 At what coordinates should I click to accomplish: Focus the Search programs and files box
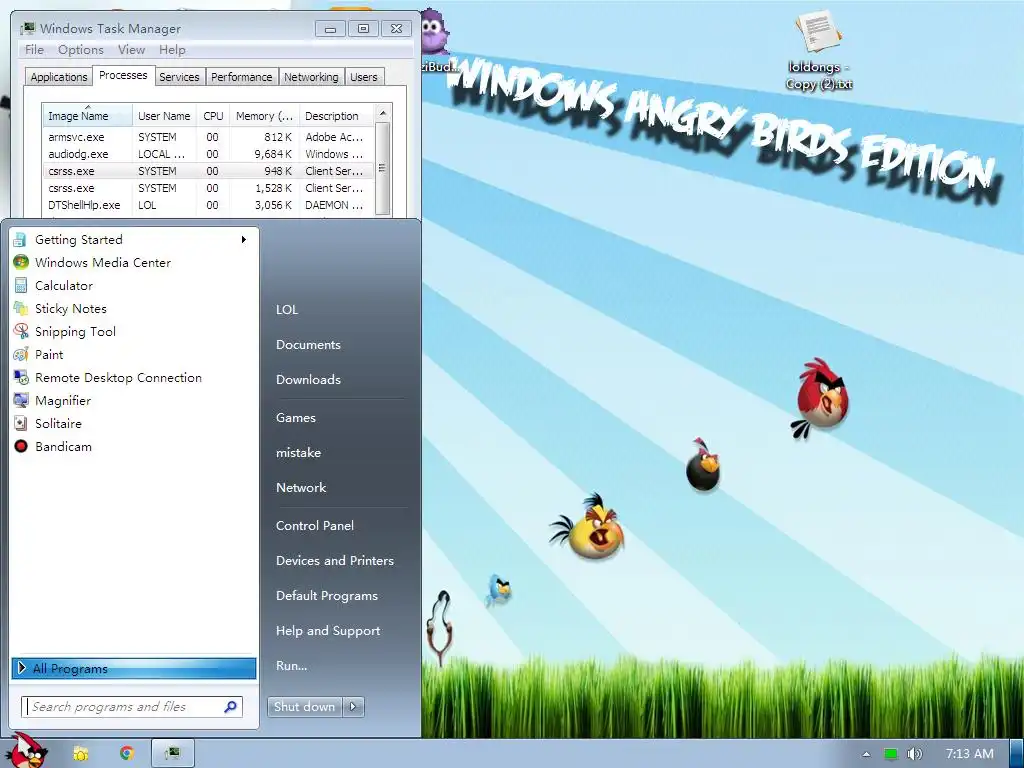[132, 707]
